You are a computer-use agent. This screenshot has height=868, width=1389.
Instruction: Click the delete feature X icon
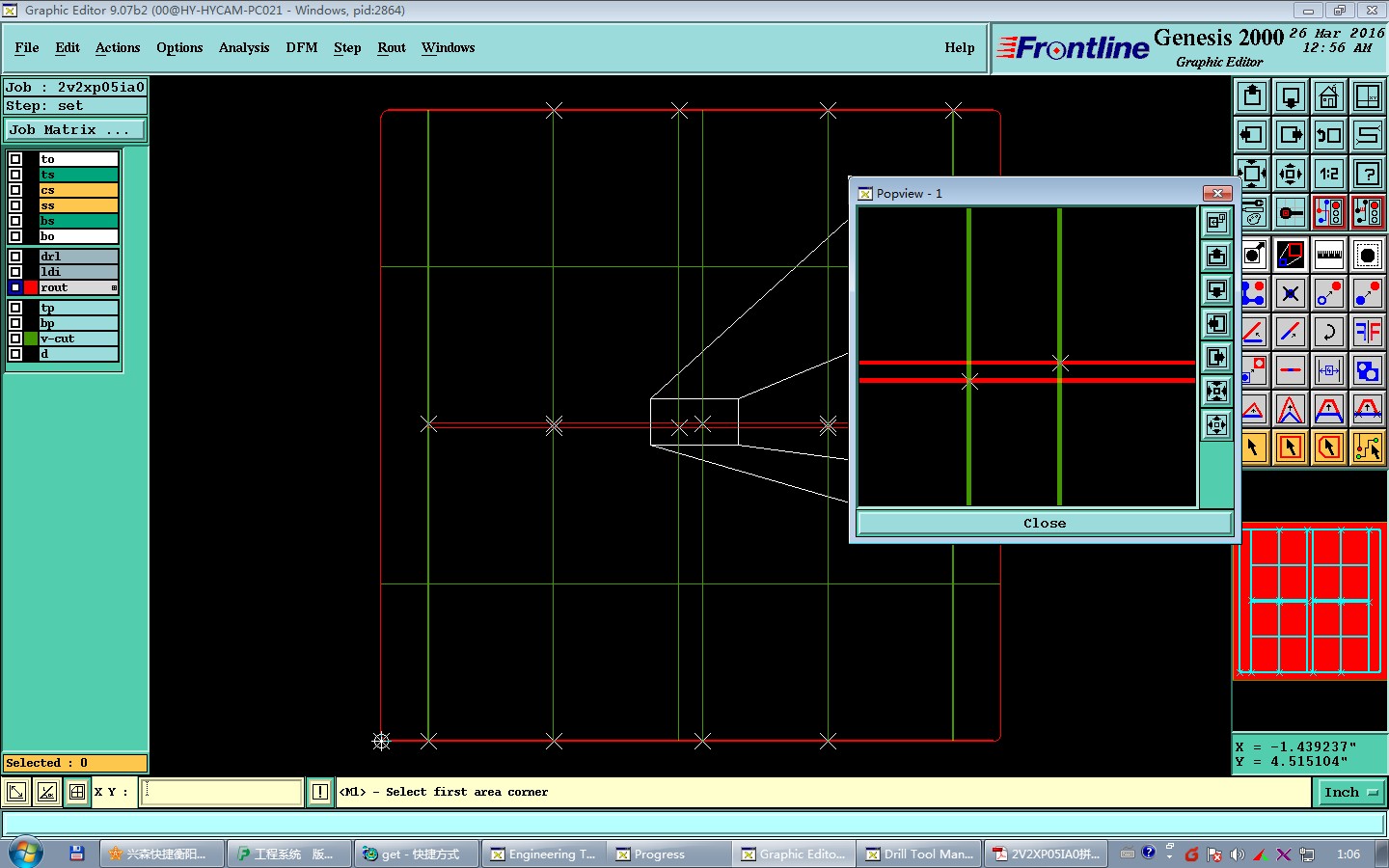(1291, 293)
